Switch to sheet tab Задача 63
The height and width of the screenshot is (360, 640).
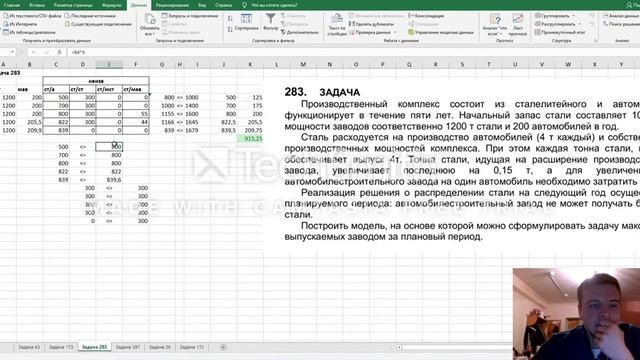click(x=29, y=347)
